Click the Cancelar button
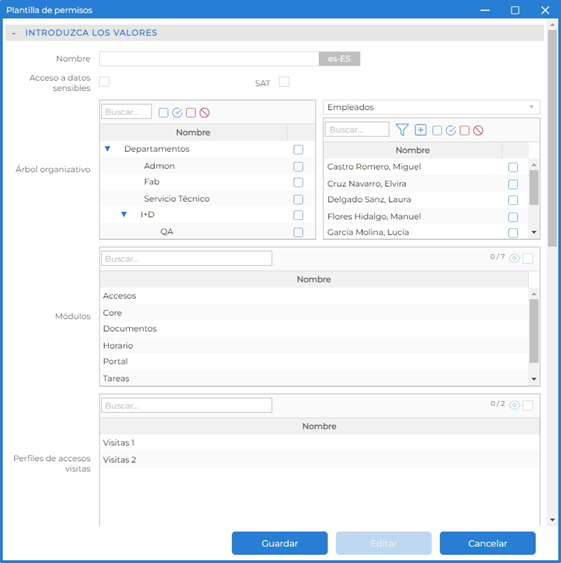561x563 pixels. point(487,543)
